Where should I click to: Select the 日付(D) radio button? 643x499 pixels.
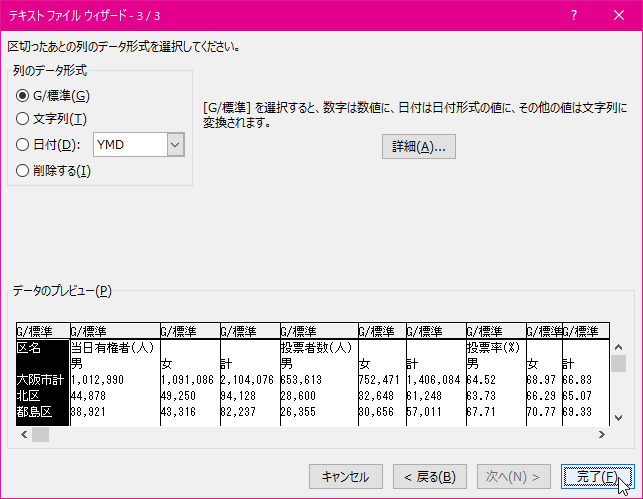coord(22,144)
